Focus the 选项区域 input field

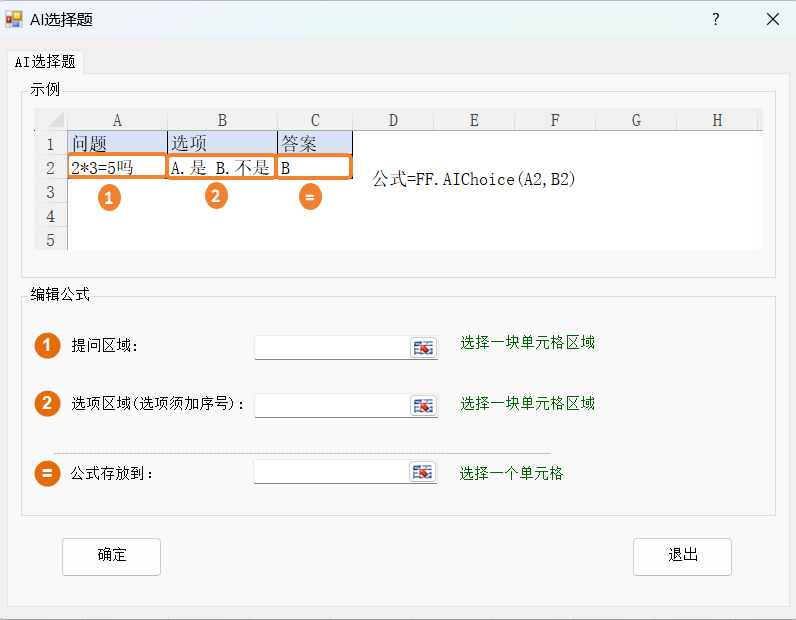click(332, 406)
